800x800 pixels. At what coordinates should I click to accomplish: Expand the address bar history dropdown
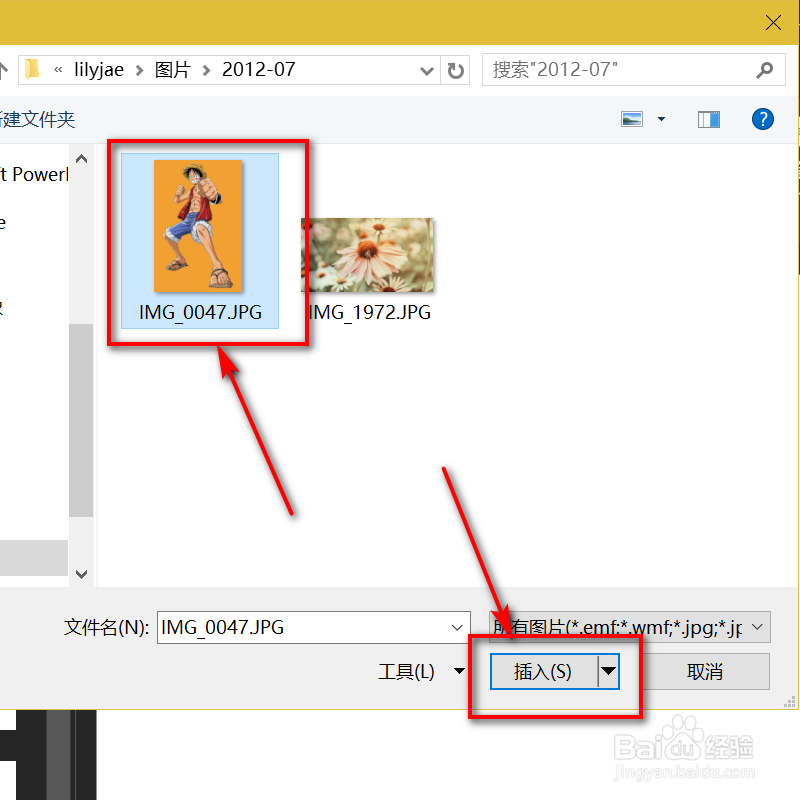(427, 70)
